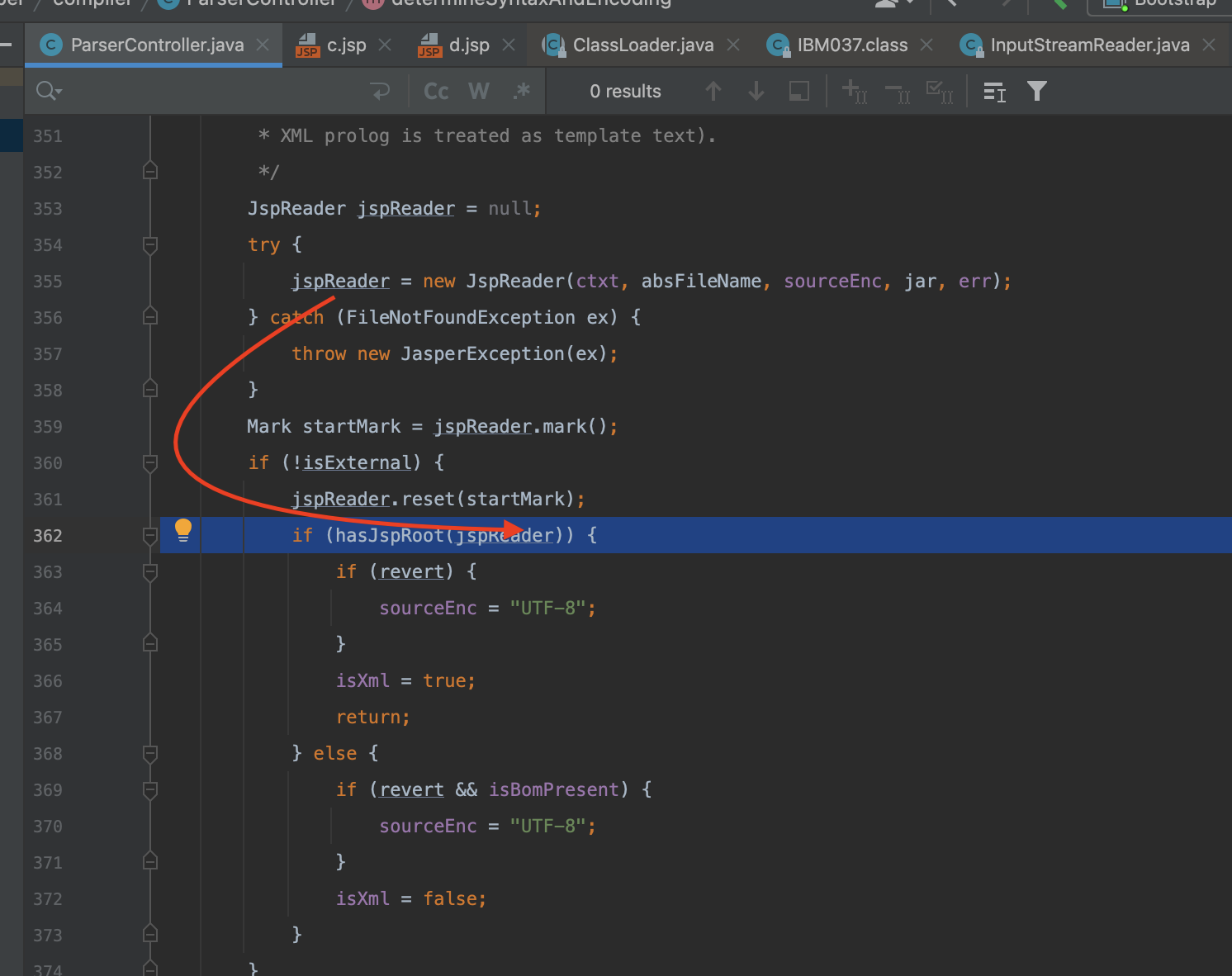Close the ClassLoader.java tab
Screen dimensions: 1232x976
coord(733,45)
